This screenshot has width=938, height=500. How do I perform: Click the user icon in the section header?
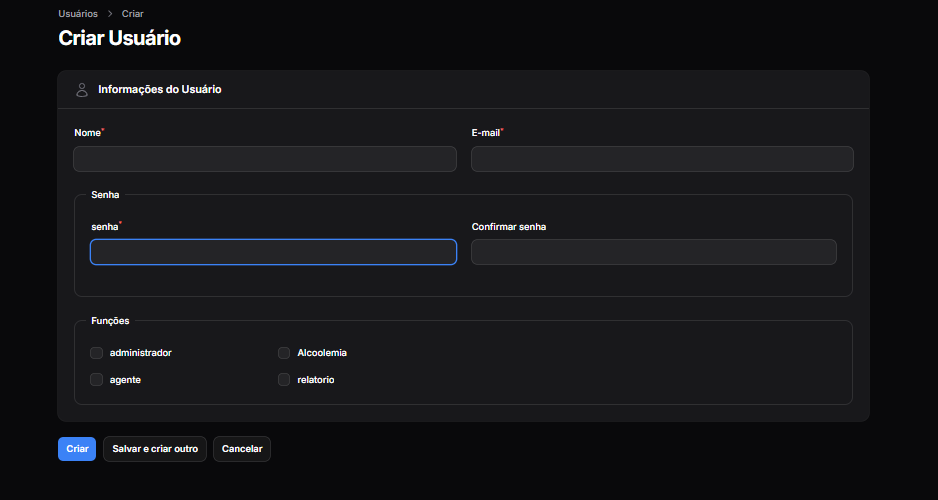tap(82, 90)
